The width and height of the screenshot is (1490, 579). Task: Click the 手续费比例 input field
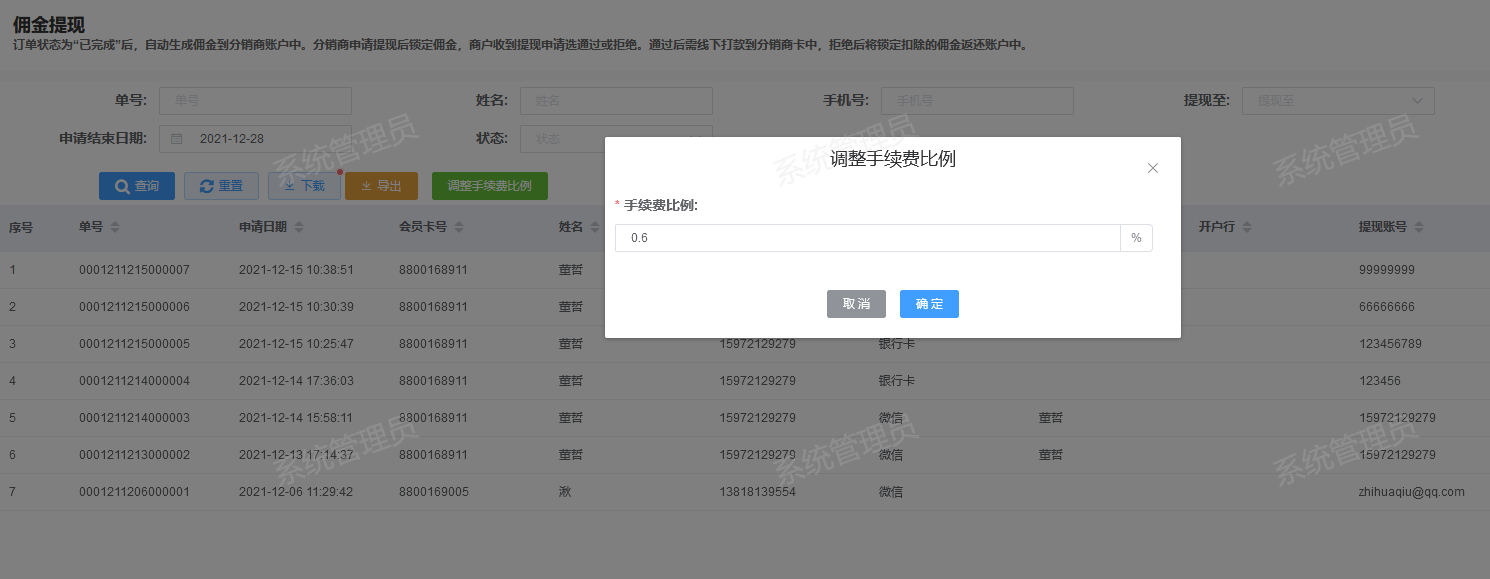(867, 238)
